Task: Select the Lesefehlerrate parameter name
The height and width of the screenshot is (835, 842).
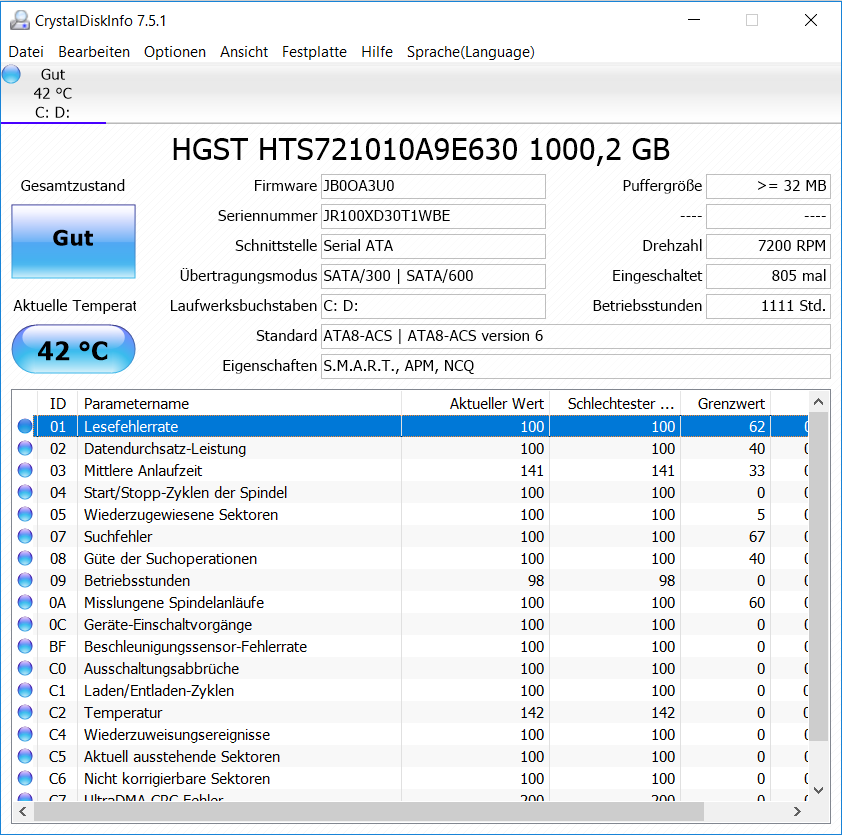Action: point(131,426)
